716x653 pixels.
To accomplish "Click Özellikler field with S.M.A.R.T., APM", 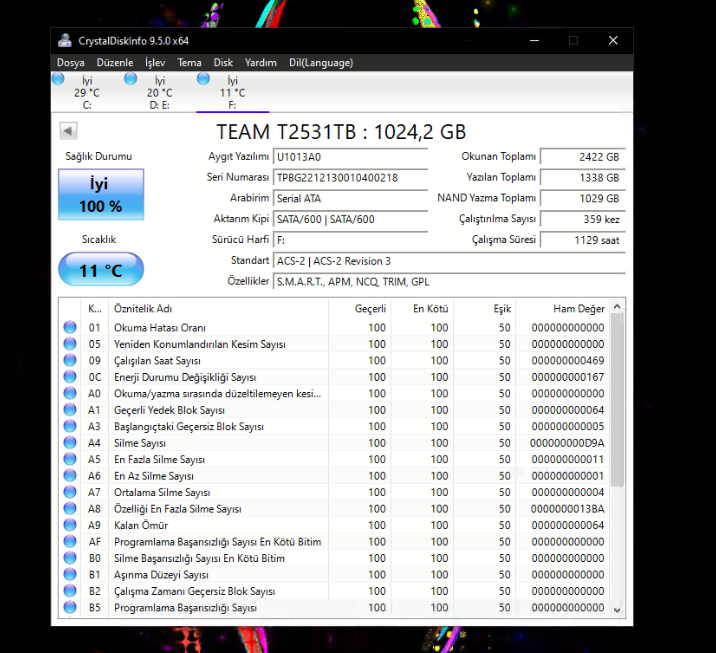I will click(449, 282).
